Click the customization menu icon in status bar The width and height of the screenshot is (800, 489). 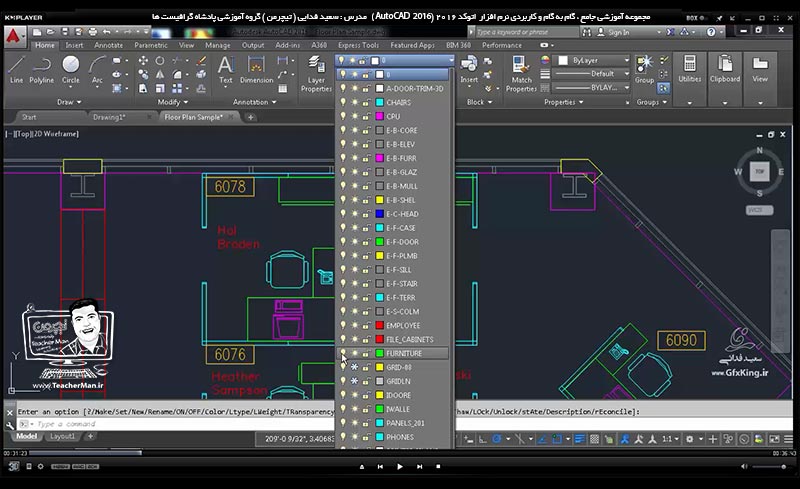[x=788, y=439]
